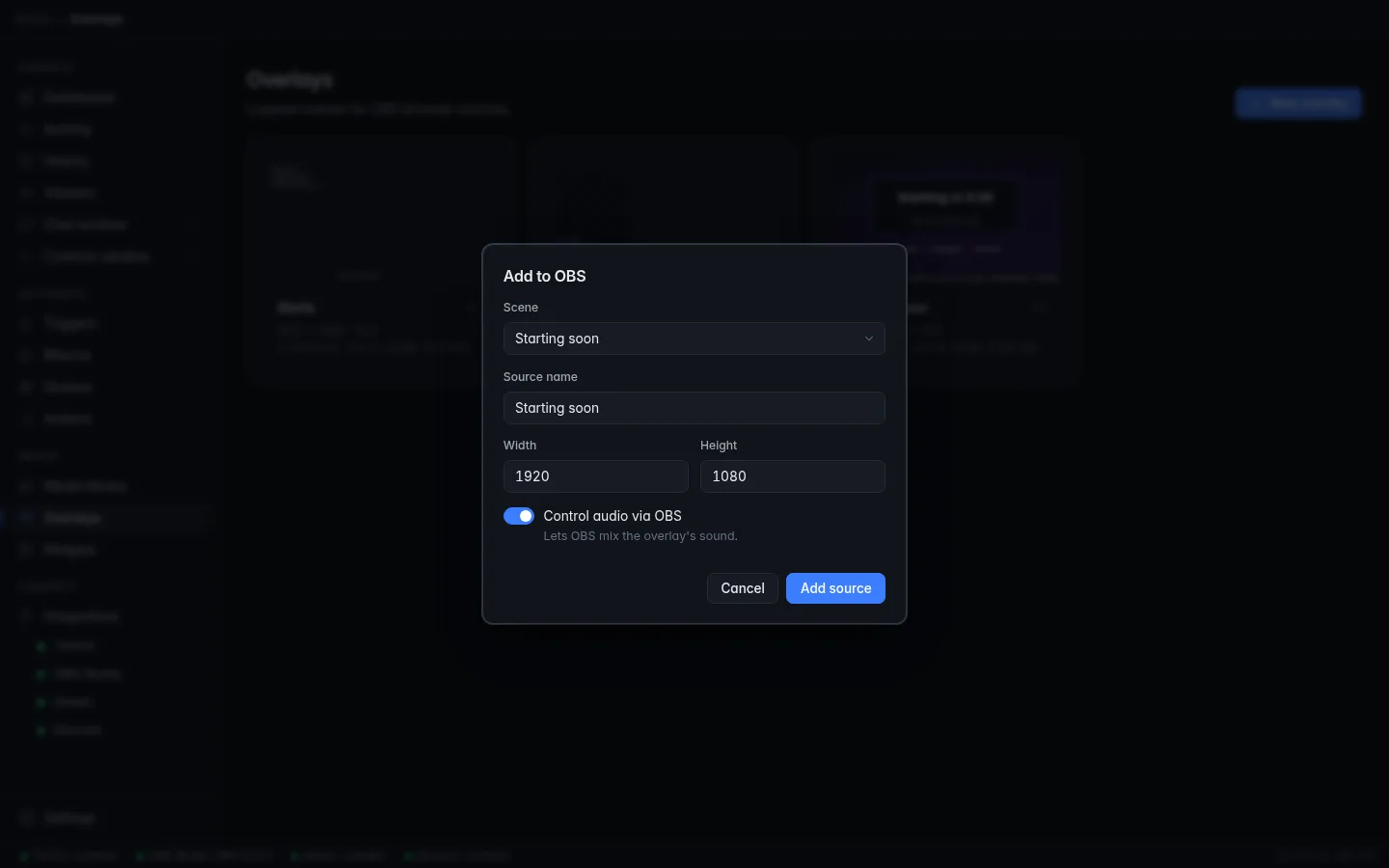Toggle the Control audio via OBS switch
This screenshot has height=868, width=1389.
(x=519, y=516)
